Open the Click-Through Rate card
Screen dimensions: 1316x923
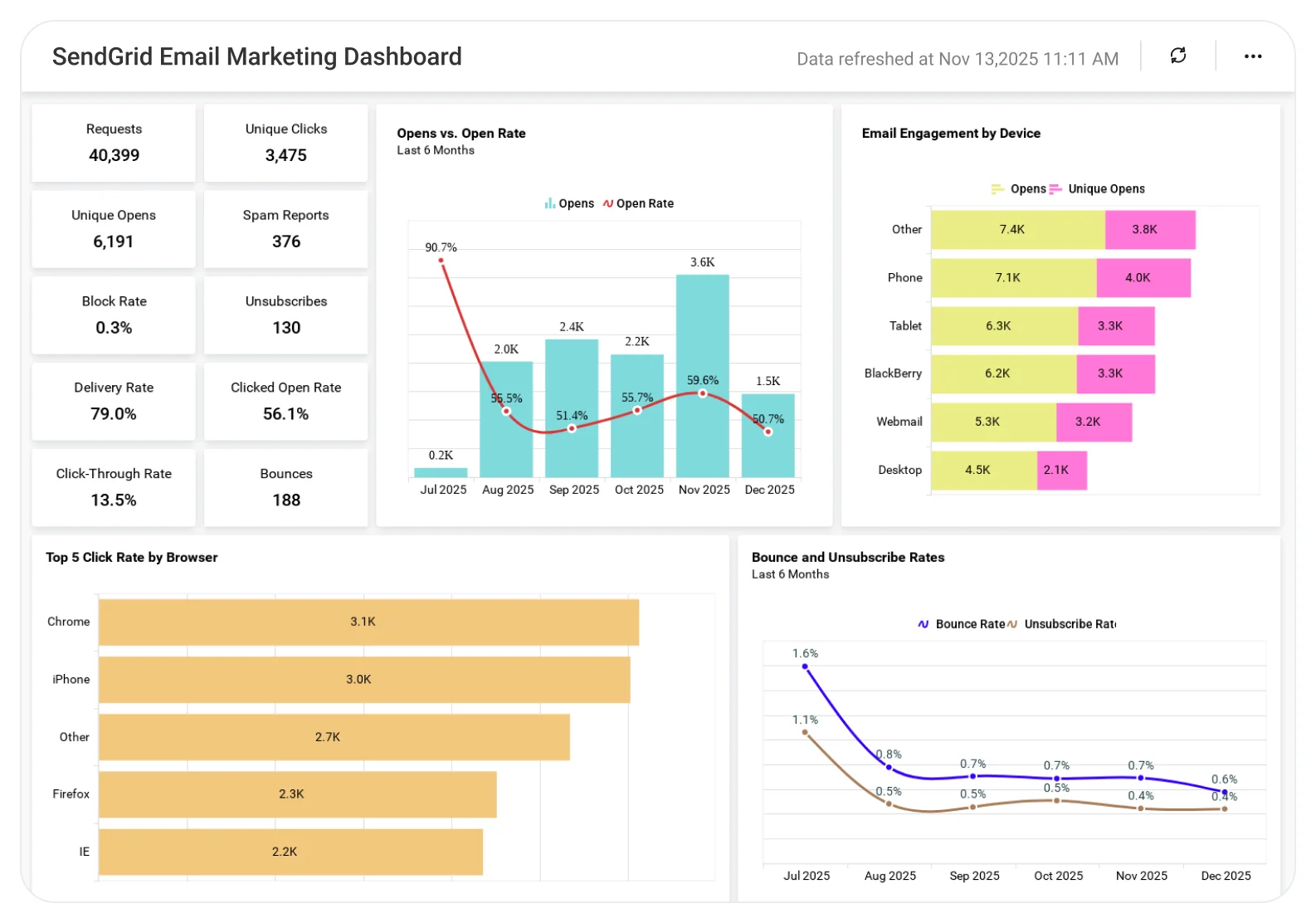[114, 487]
